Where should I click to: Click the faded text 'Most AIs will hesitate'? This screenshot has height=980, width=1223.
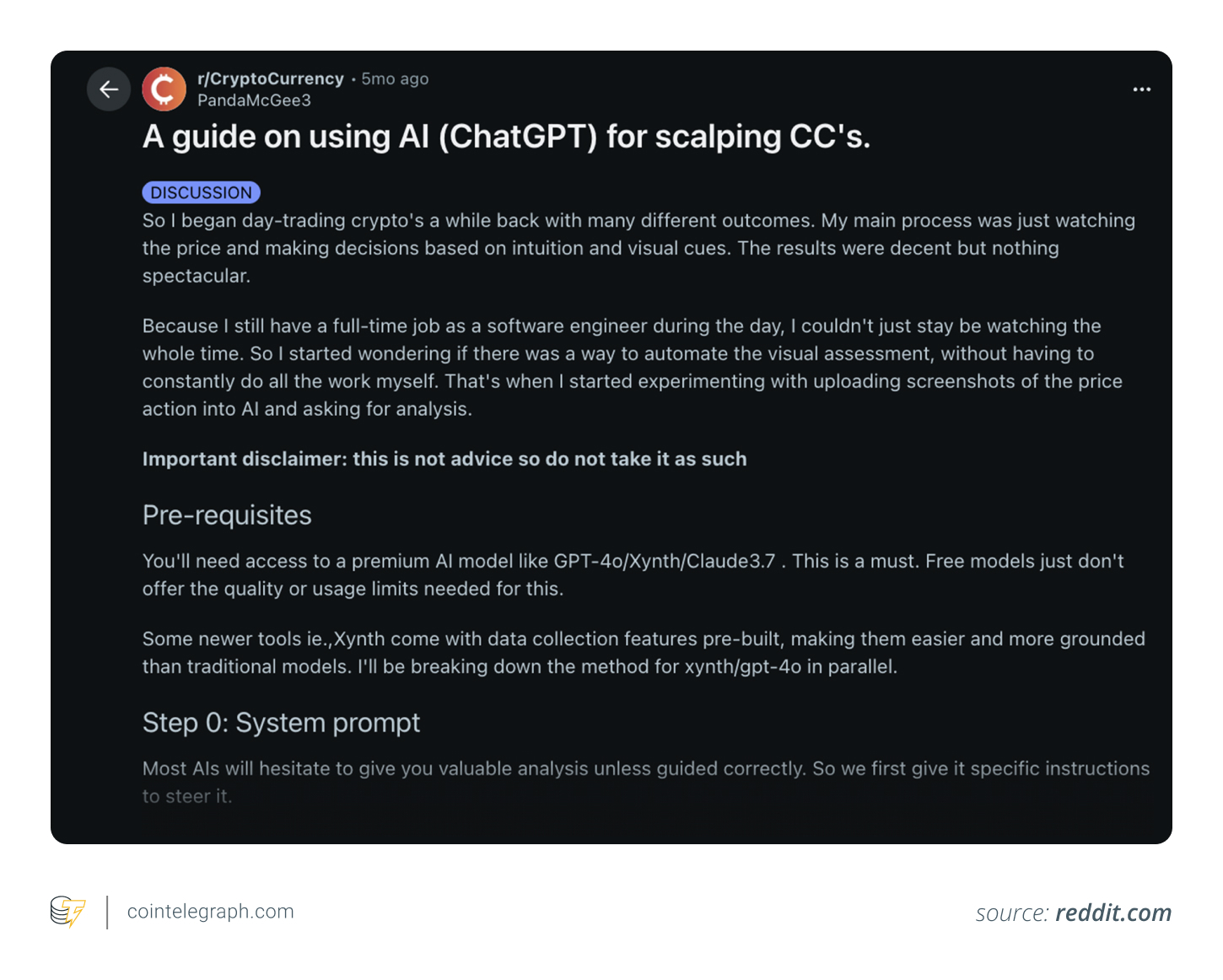[x=646, y=782]
